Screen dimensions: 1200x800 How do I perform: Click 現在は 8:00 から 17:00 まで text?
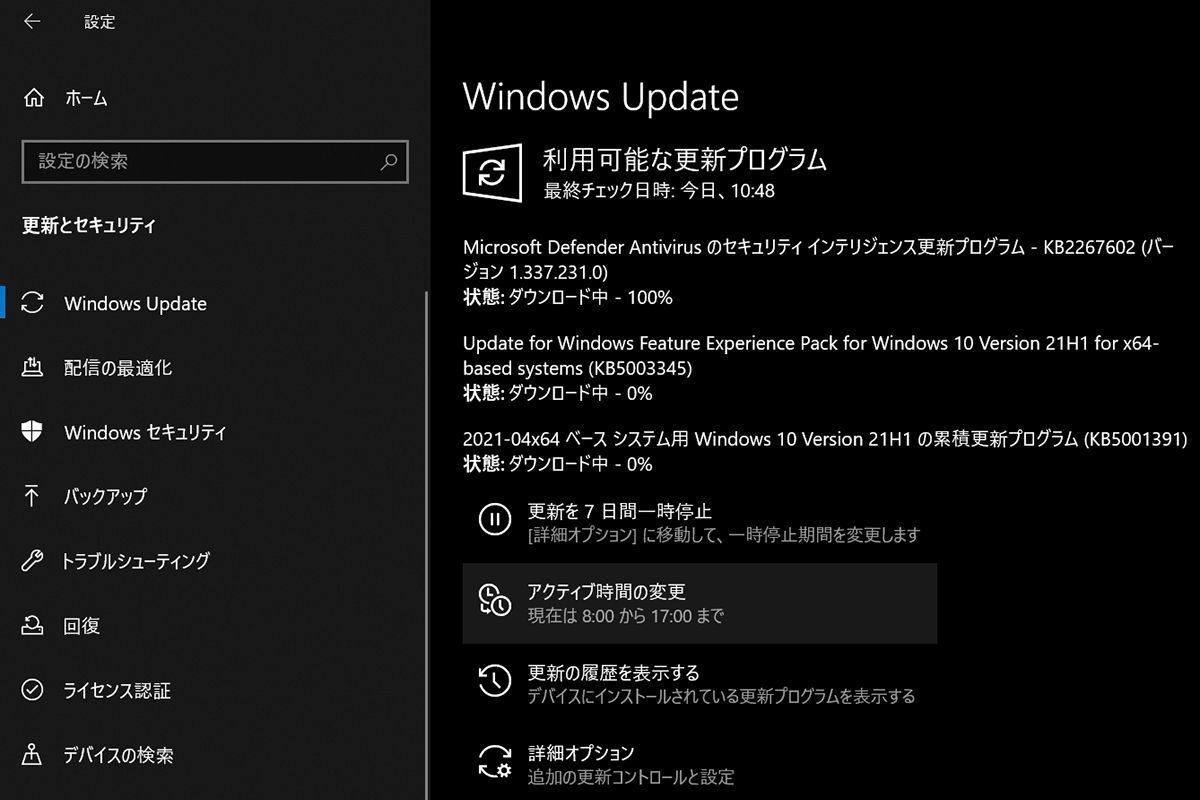coord(625,616)
